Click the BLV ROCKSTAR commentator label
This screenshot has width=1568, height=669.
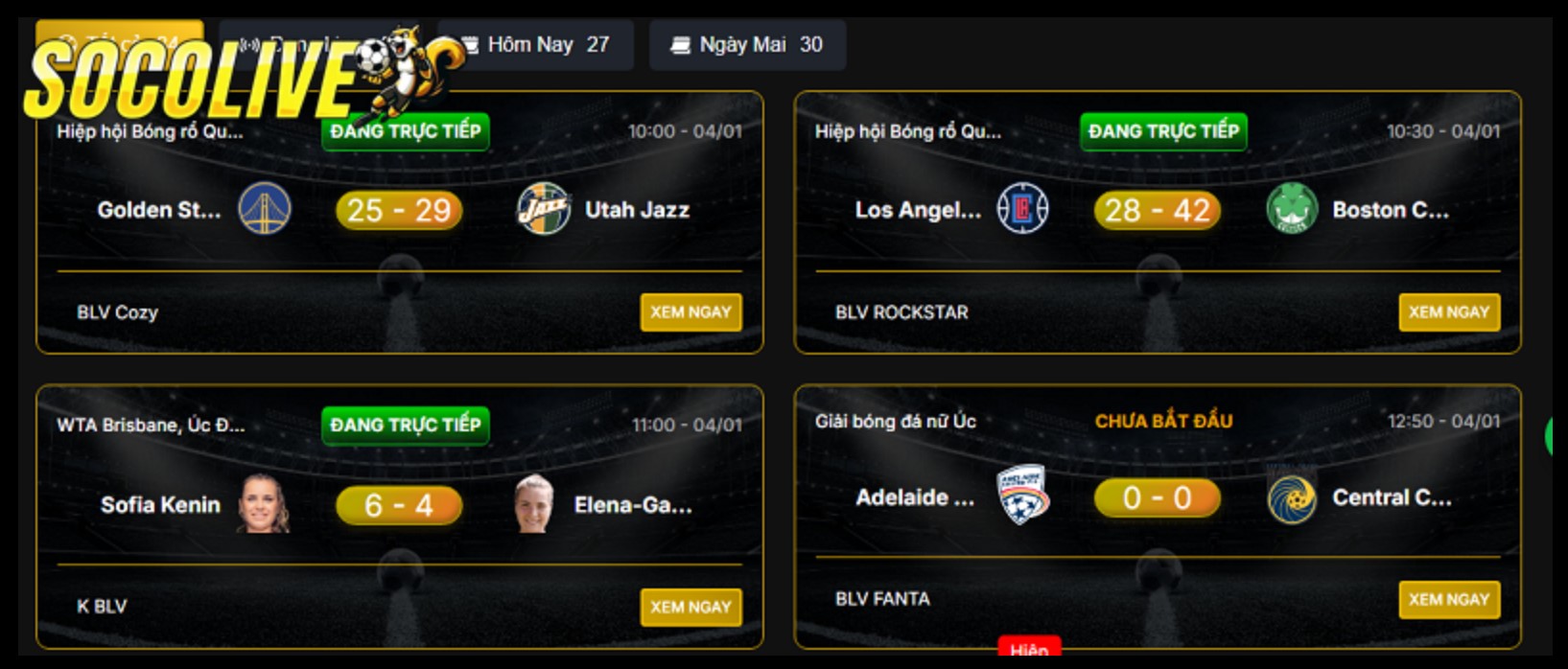(901, 312)
